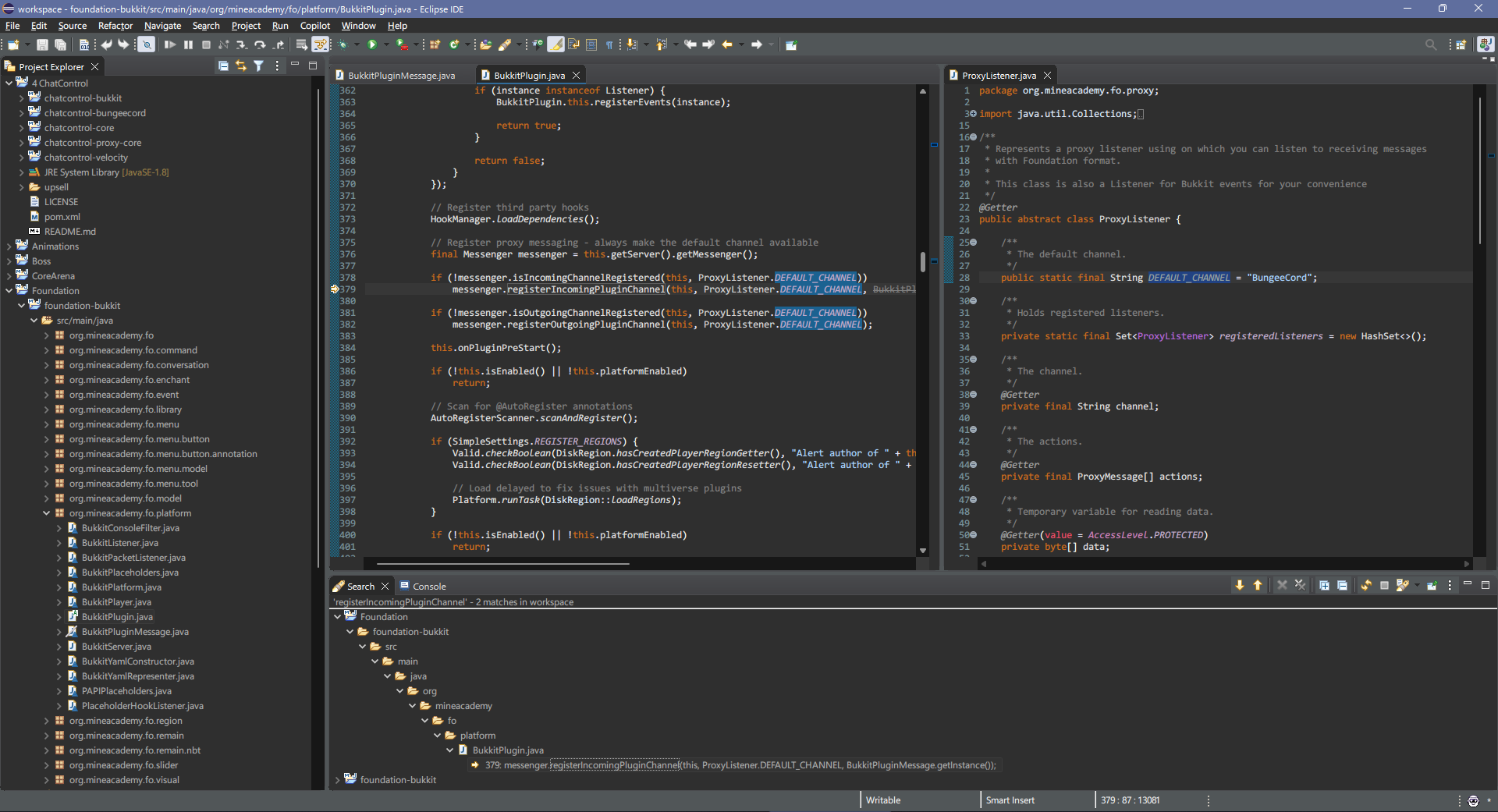
Task: Expand the chatcontrol-bukkit project node
Action: 21,98
